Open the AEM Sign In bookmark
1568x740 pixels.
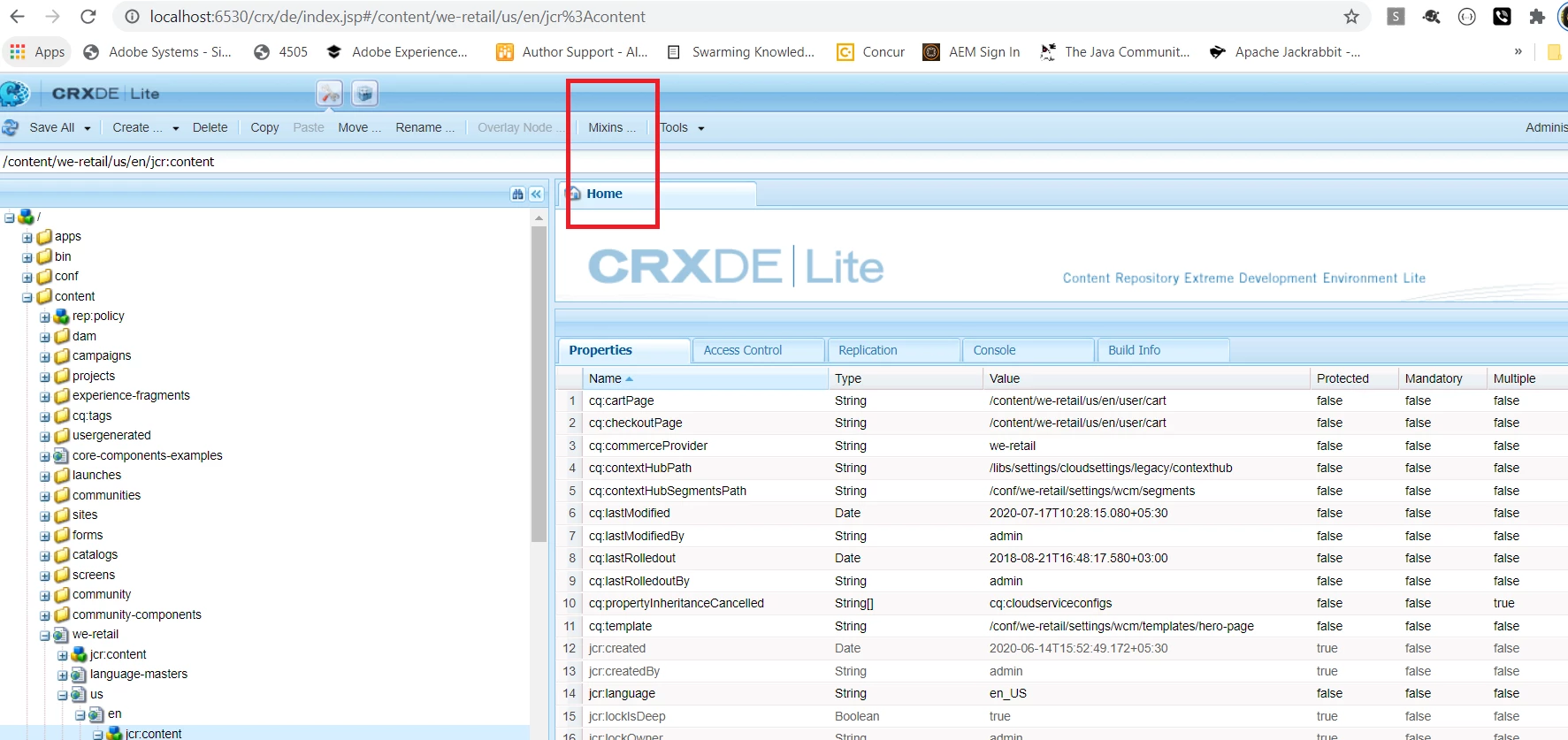click(971, 52)
